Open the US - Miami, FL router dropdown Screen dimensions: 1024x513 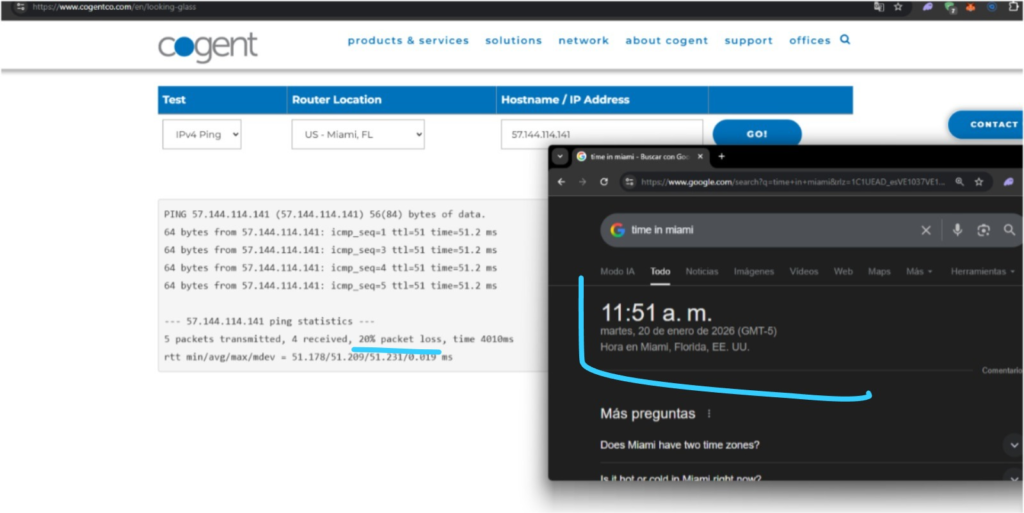358,134
